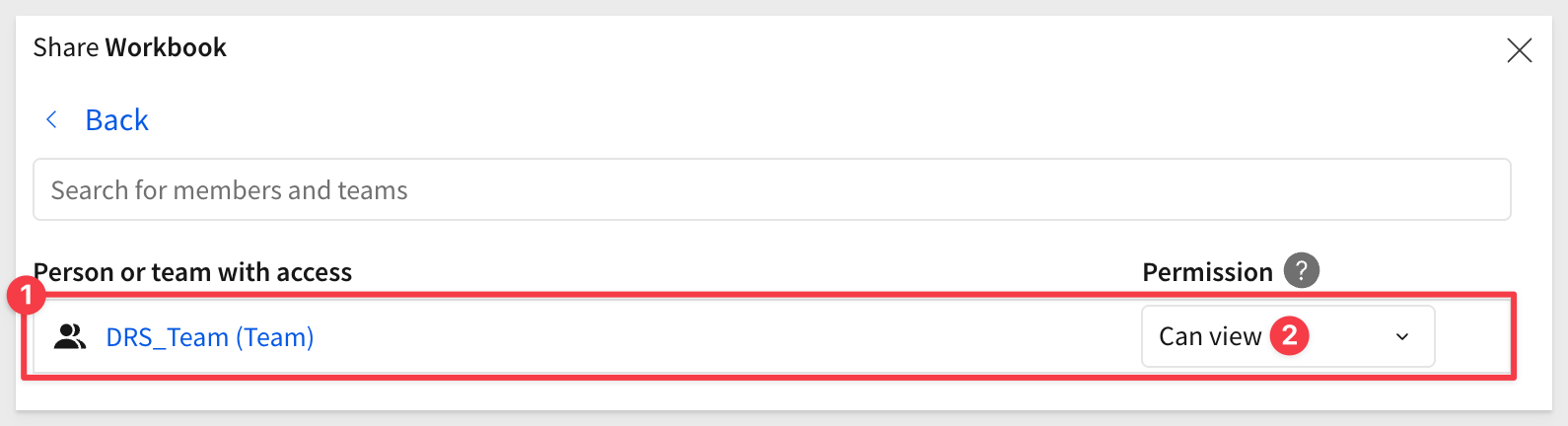The height and width of the screenshot is (426, 1568).
Task: Expand the Can view permission dropdown
Action: click(1288, 336)
